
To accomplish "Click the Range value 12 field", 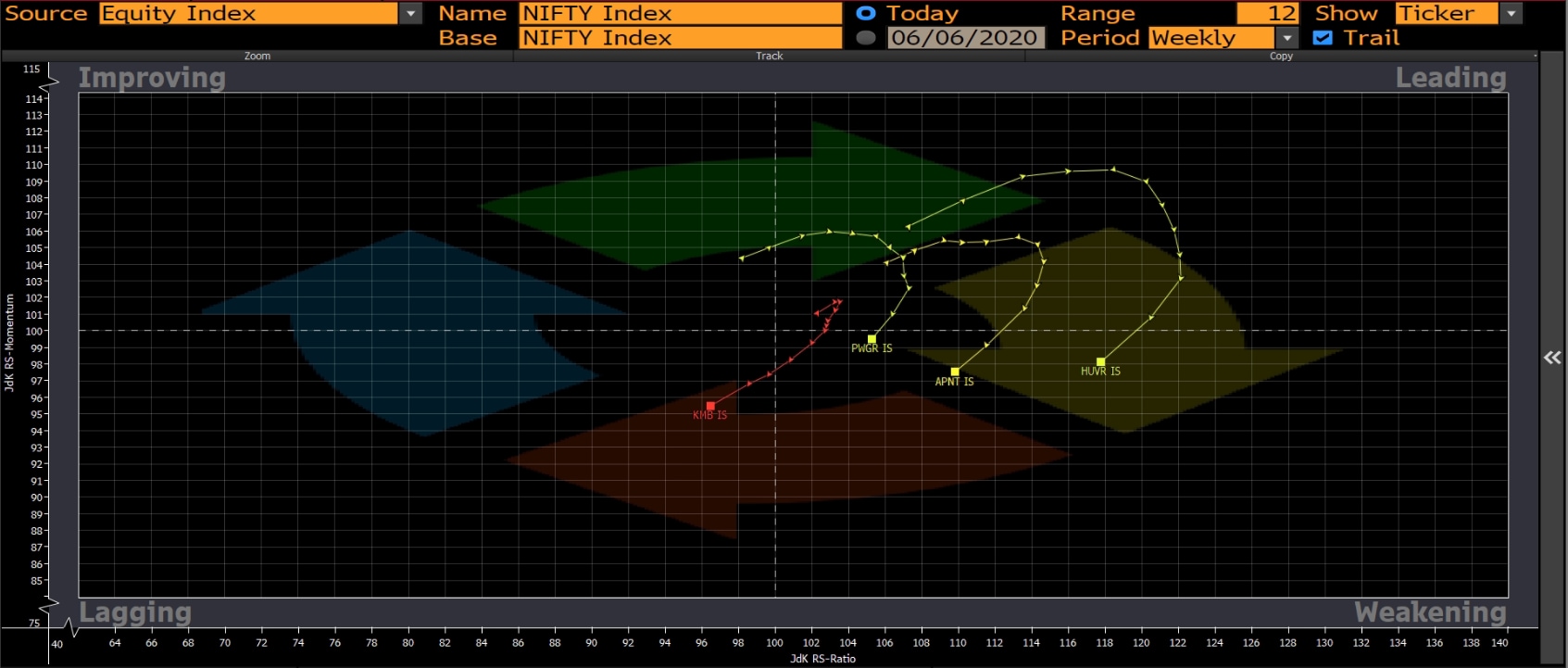I will point(1267,14).
